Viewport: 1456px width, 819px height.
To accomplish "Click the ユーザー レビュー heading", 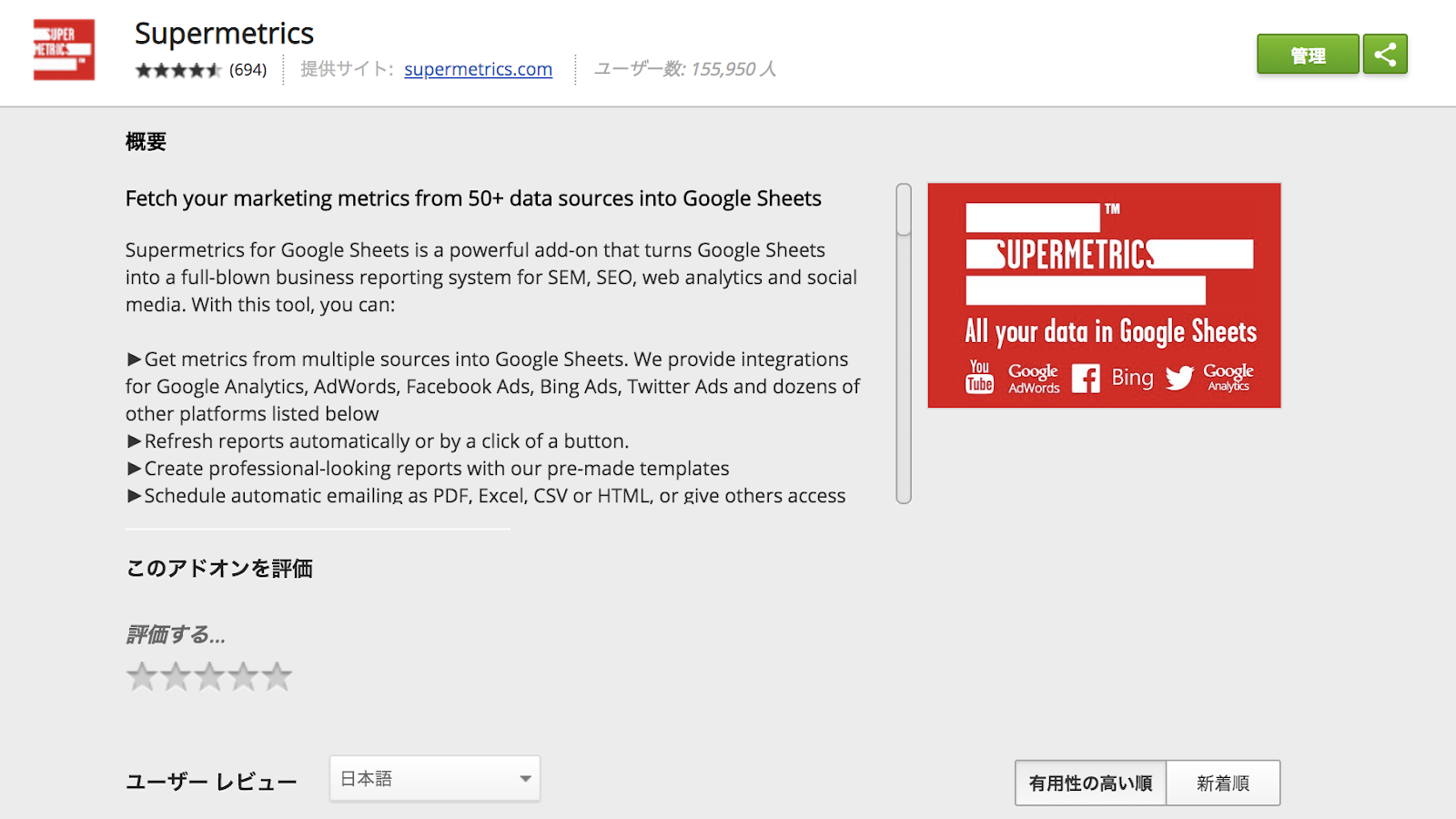I will pos(211,782).
